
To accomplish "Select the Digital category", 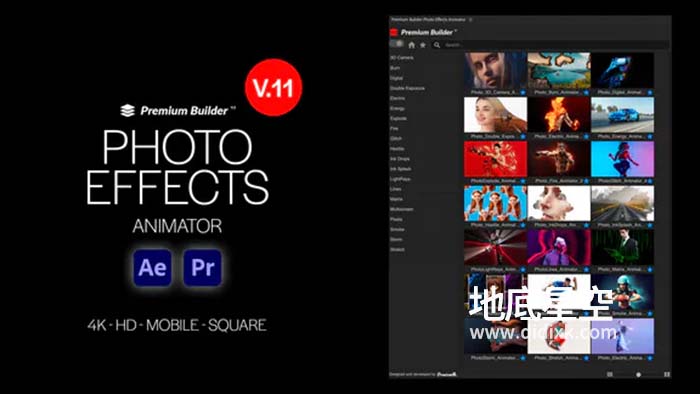I will click(396, 78).
